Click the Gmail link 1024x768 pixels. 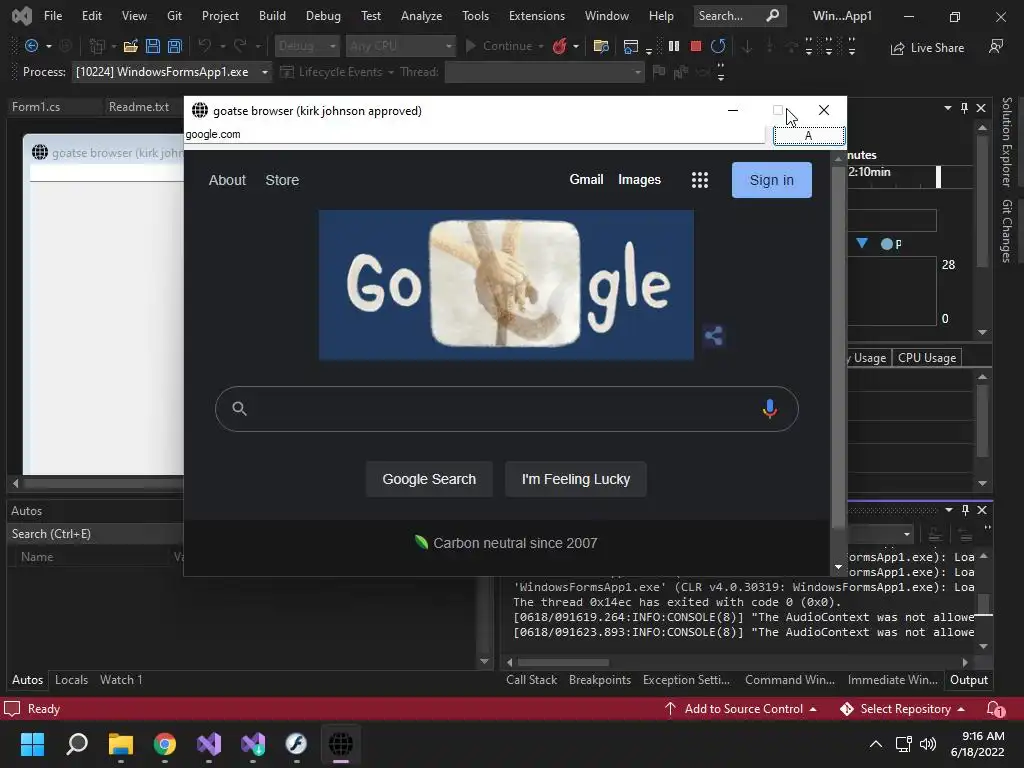[x=586, y=180]
